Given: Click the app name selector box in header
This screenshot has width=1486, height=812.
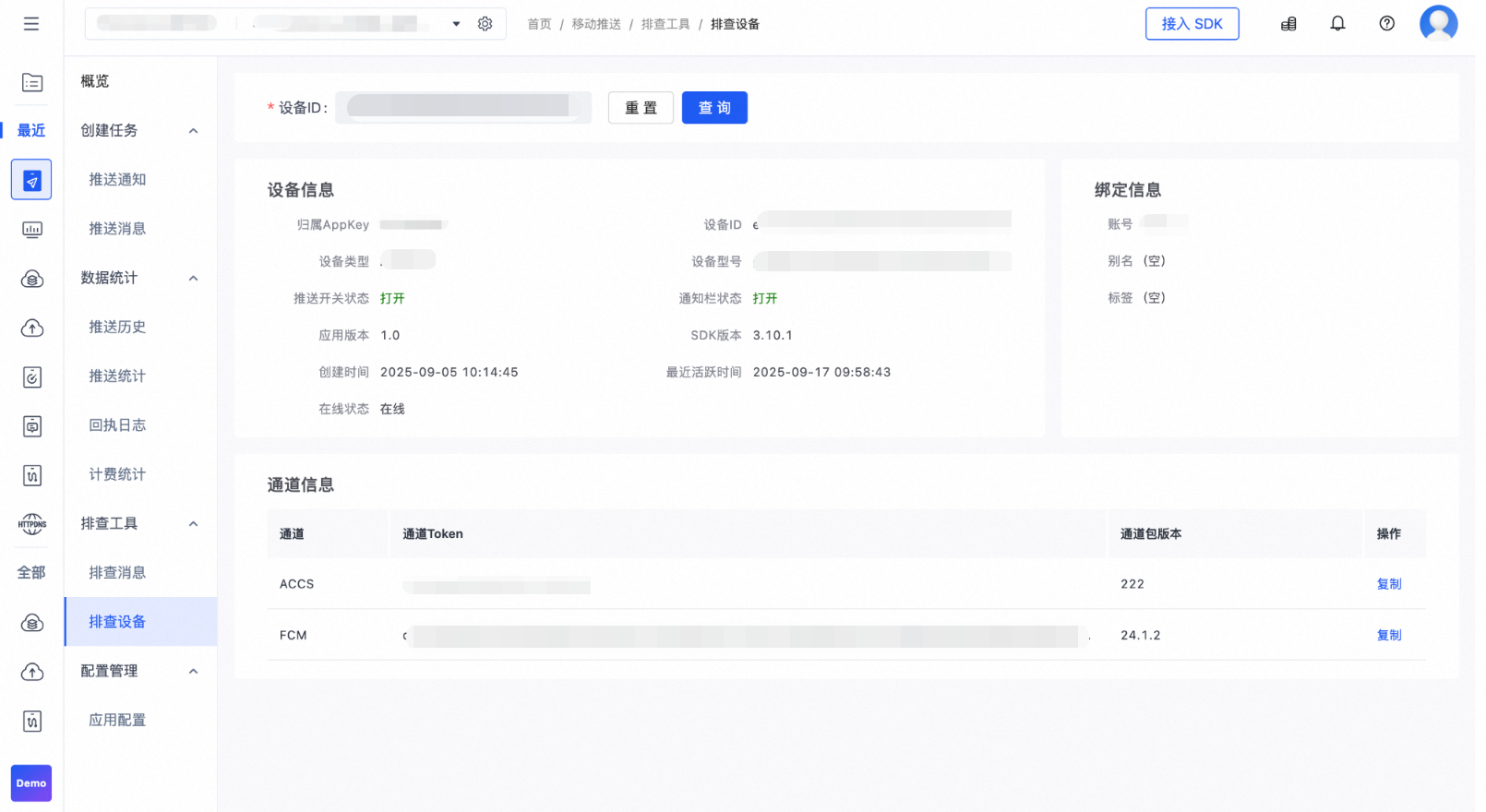Looking at the screenshot, I should [295, 24].
